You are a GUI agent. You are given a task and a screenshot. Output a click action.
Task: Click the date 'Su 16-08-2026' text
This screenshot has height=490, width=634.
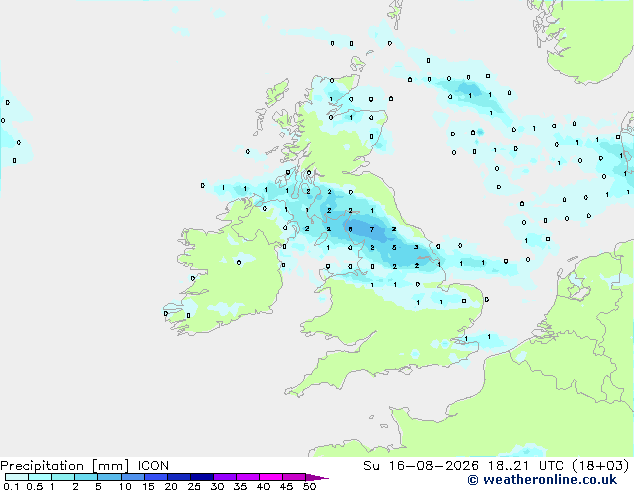[421, 466]
